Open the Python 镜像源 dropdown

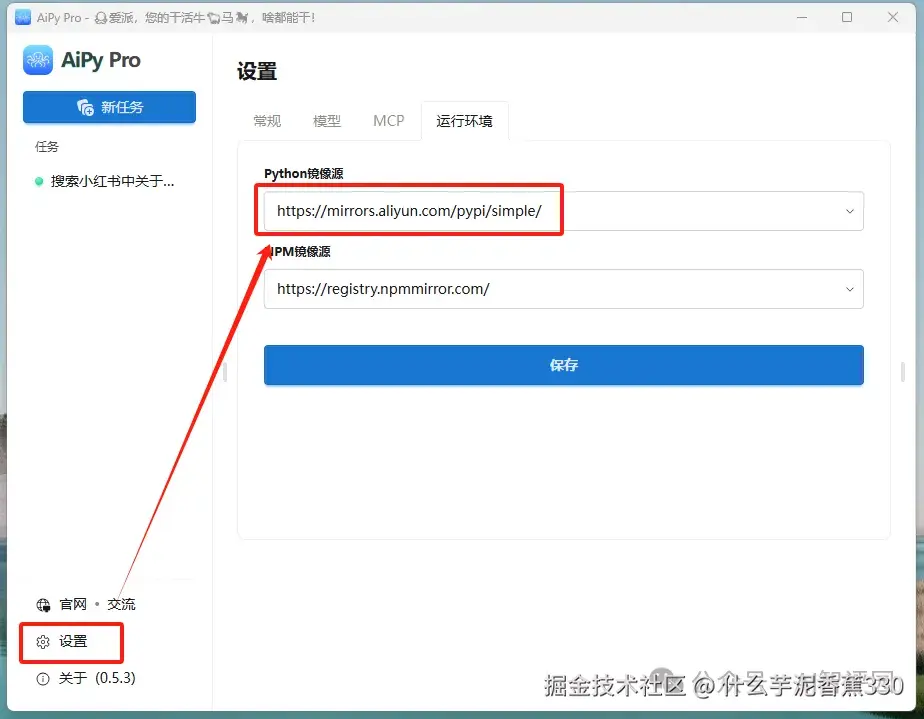point(850,211)
